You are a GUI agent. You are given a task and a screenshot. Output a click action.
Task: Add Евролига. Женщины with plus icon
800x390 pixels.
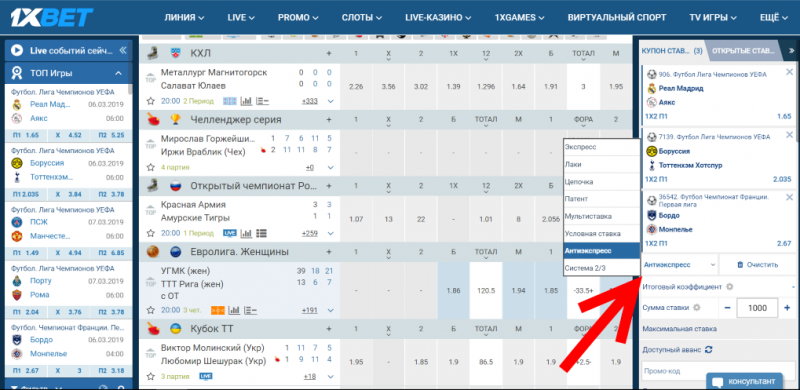point(329,252)
